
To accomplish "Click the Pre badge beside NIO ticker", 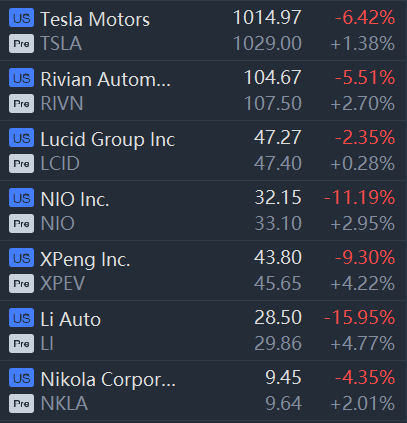I will 21,224.
